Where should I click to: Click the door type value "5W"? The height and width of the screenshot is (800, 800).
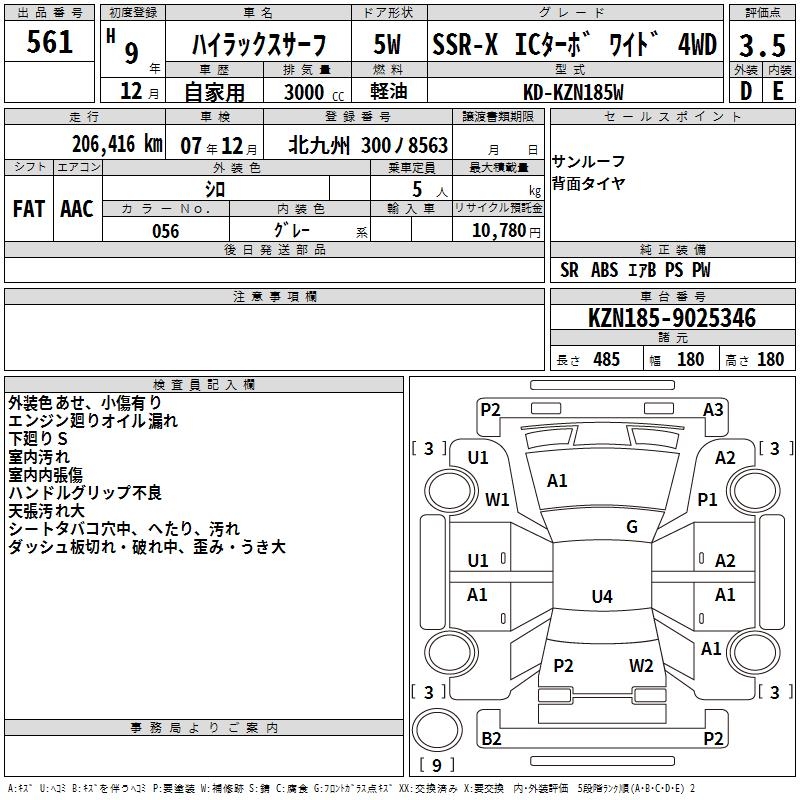[x=388, y=44]
